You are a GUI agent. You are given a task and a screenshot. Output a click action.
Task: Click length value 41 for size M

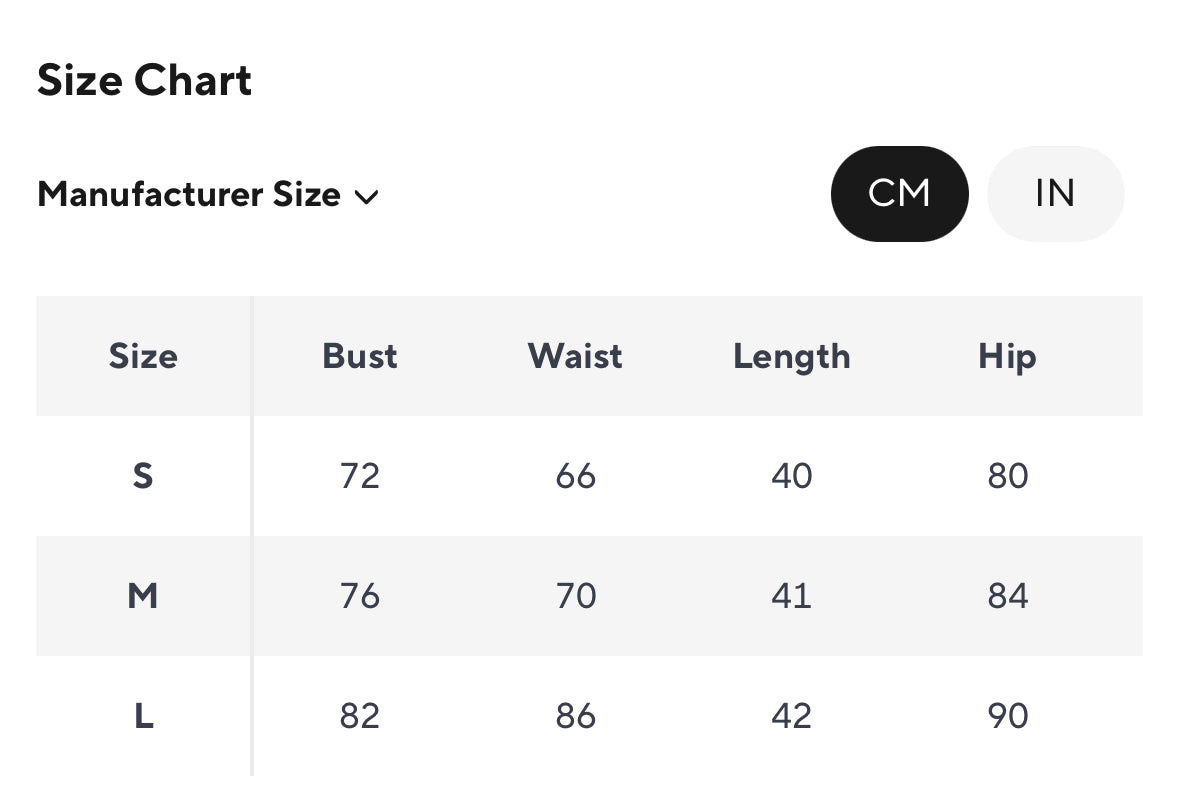(792, 596)
